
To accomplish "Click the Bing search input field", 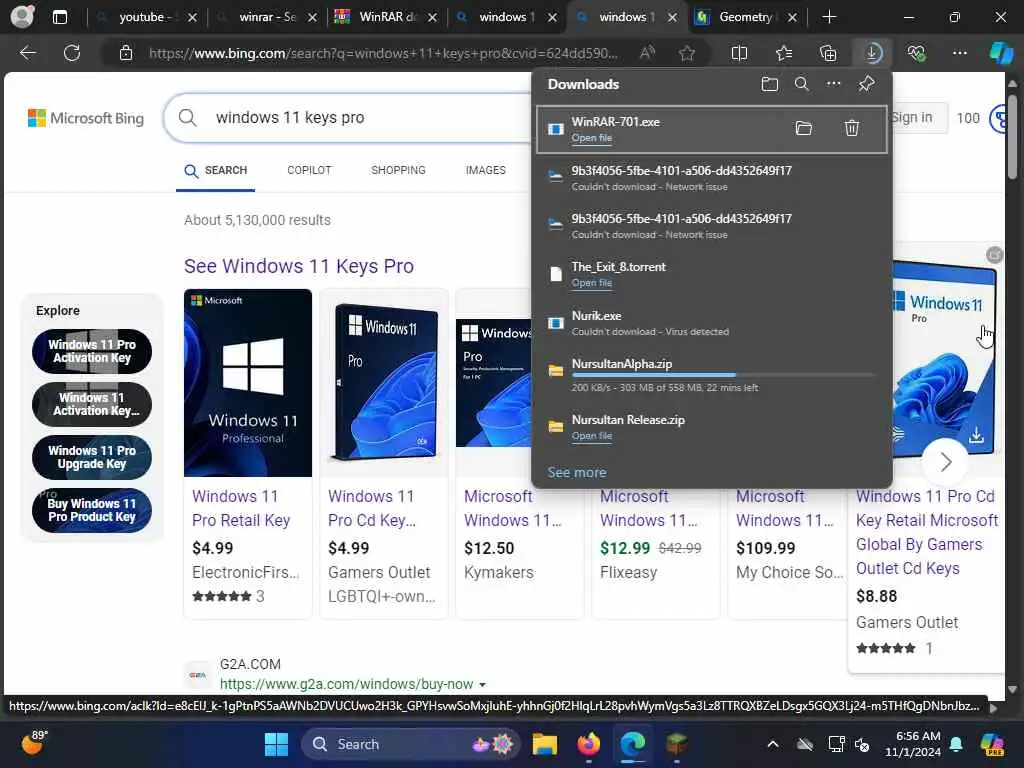I will coord(372,118).
